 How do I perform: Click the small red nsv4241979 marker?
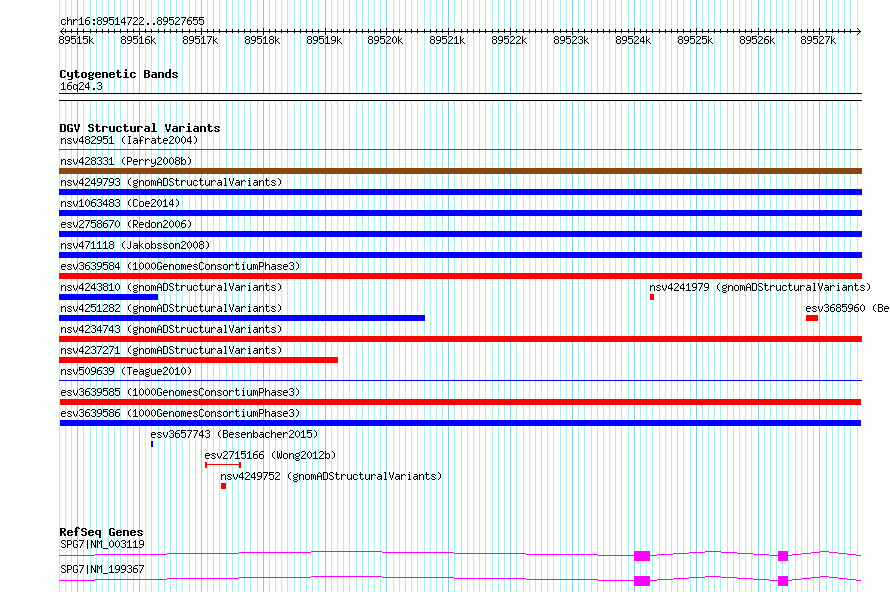coord(652,297)
